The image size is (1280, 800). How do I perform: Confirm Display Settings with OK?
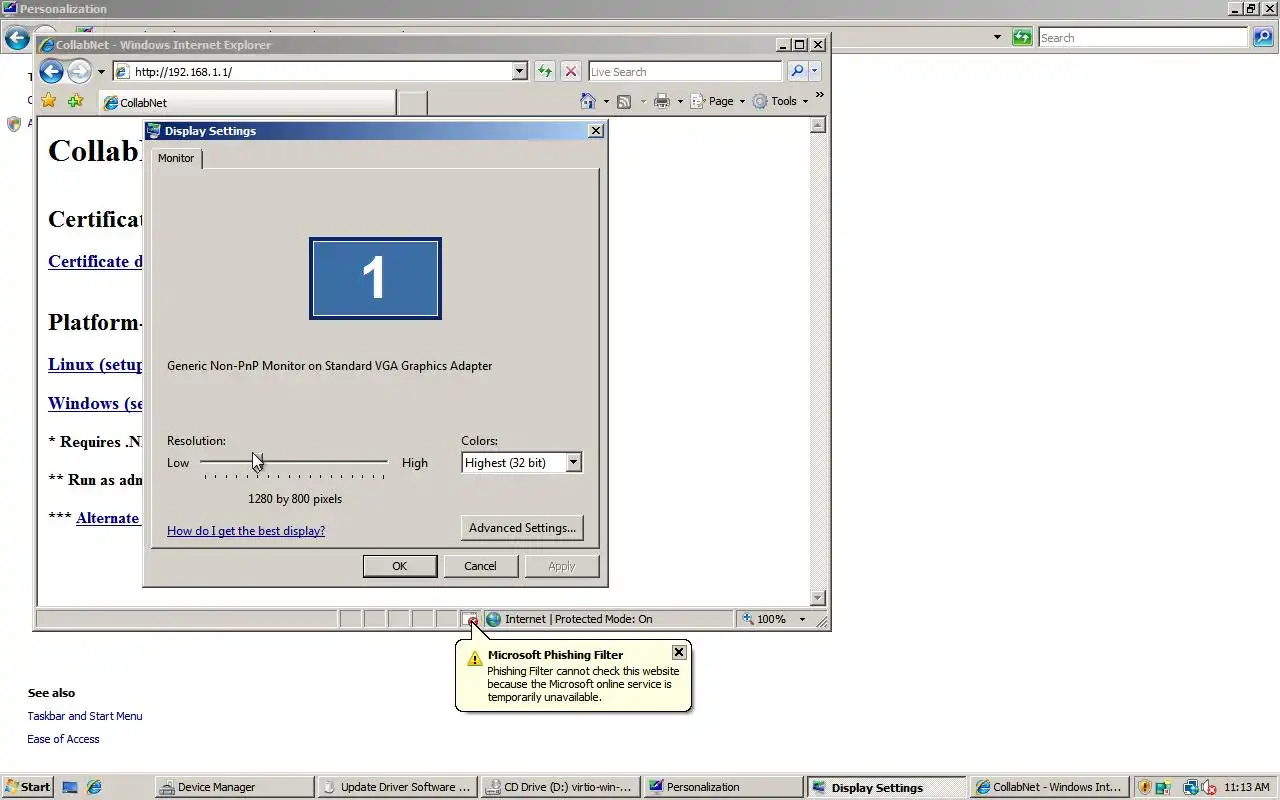click(399, 566)
